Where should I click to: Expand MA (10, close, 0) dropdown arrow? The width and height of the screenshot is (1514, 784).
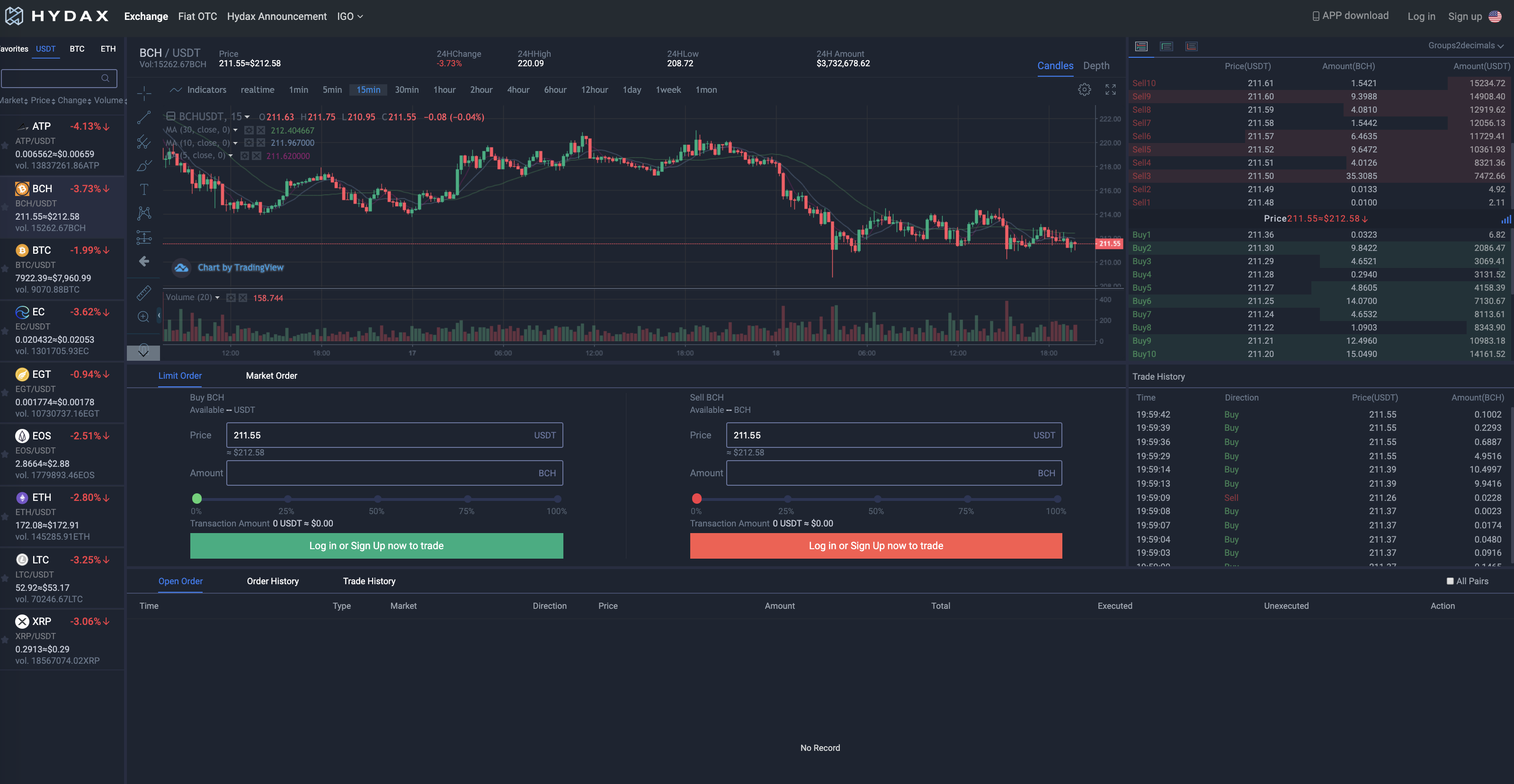point(235,143)
